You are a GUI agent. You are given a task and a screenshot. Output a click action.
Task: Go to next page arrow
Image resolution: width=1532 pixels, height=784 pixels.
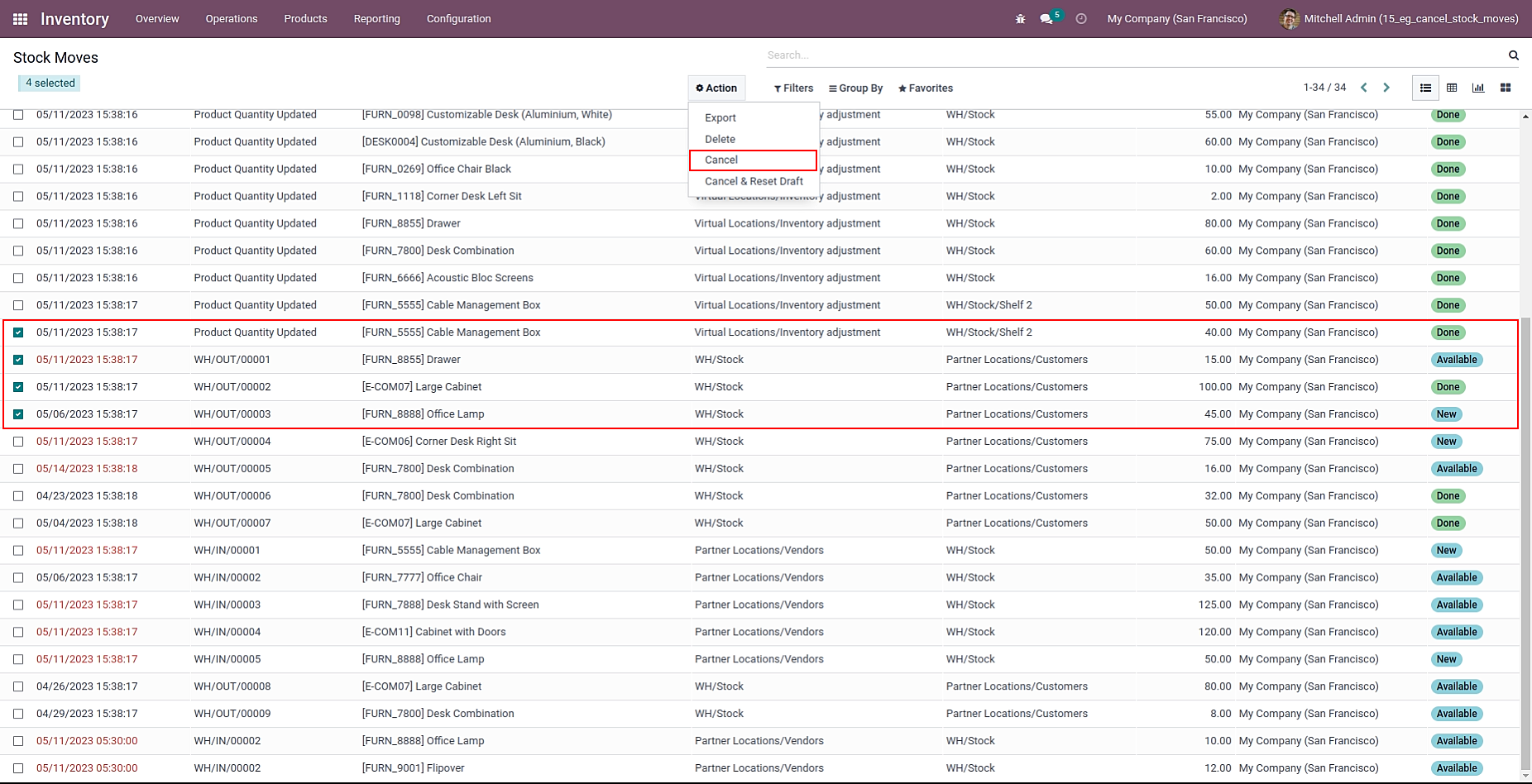tap(1386, 88)
